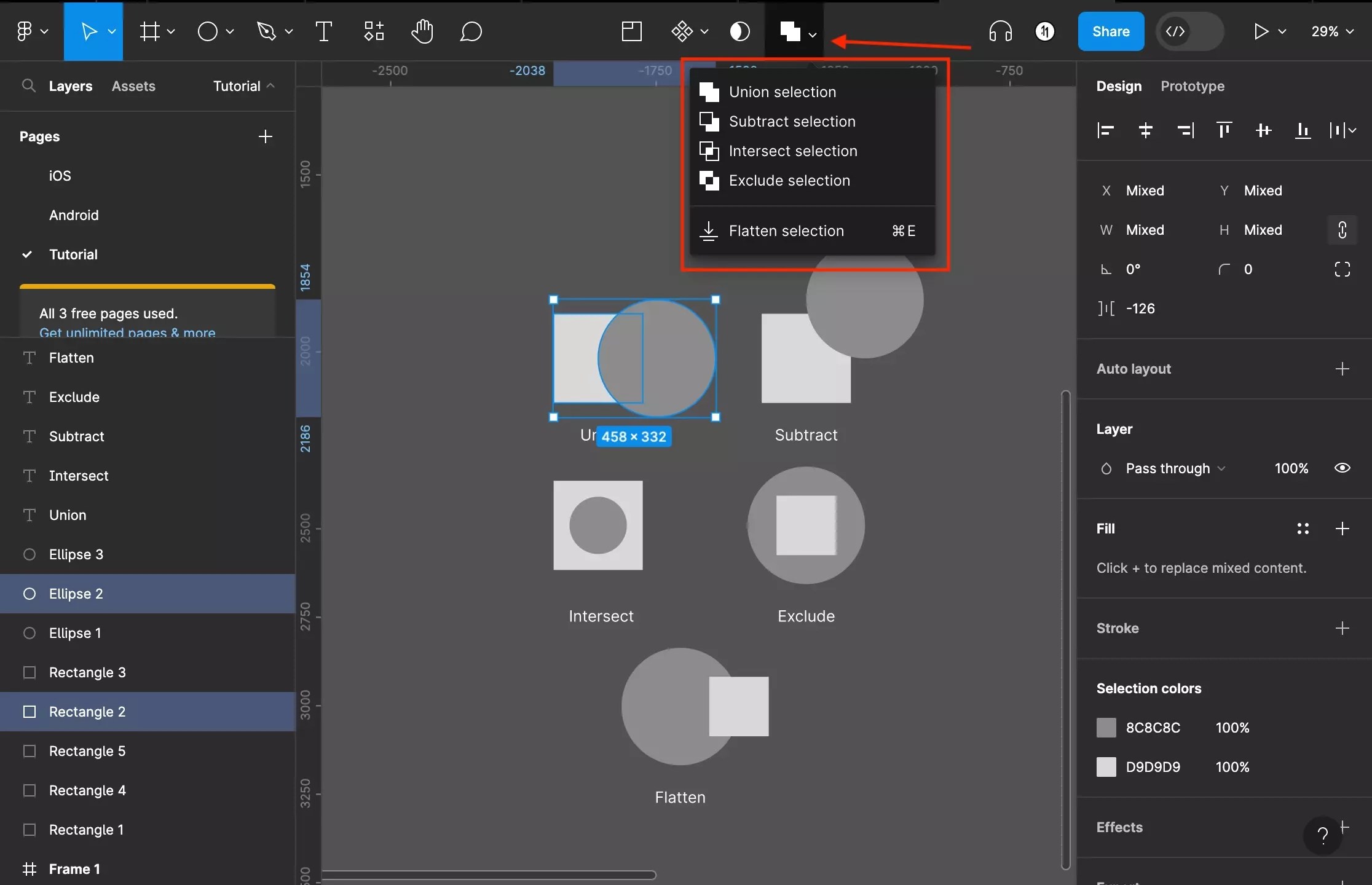Click the 8C8C8C selection color swatch
The width and height of the screenshot is (1372, 885).
coord(1106,727)
